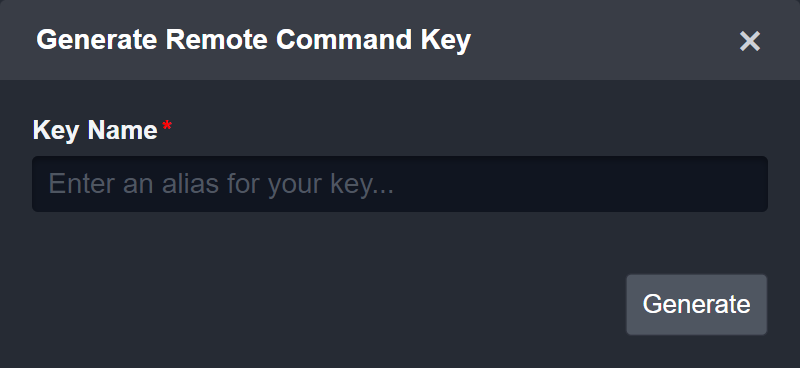This screenshot has width=800, height=368.
Task: Dismiss the dialog with the X
Action: pyautogui.click(x=750, y=41)
